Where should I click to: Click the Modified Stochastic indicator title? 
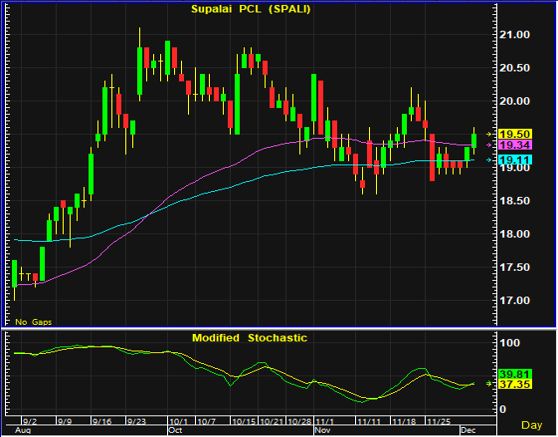pyautogui.click(x=249, y=338)
